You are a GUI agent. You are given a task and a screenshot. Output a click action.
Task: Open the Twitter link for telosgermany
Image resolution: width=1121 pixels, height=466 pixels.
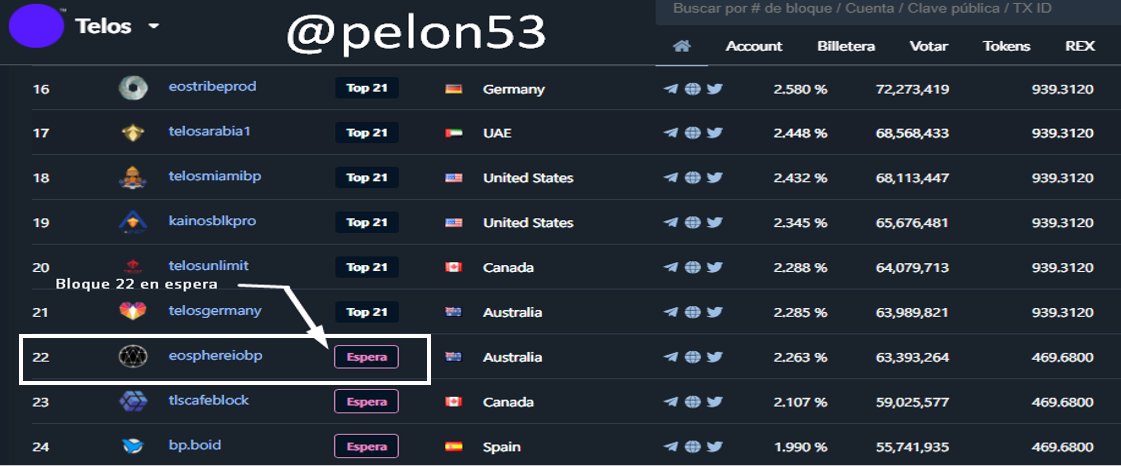pyautogui.click(x=714, y=313)
